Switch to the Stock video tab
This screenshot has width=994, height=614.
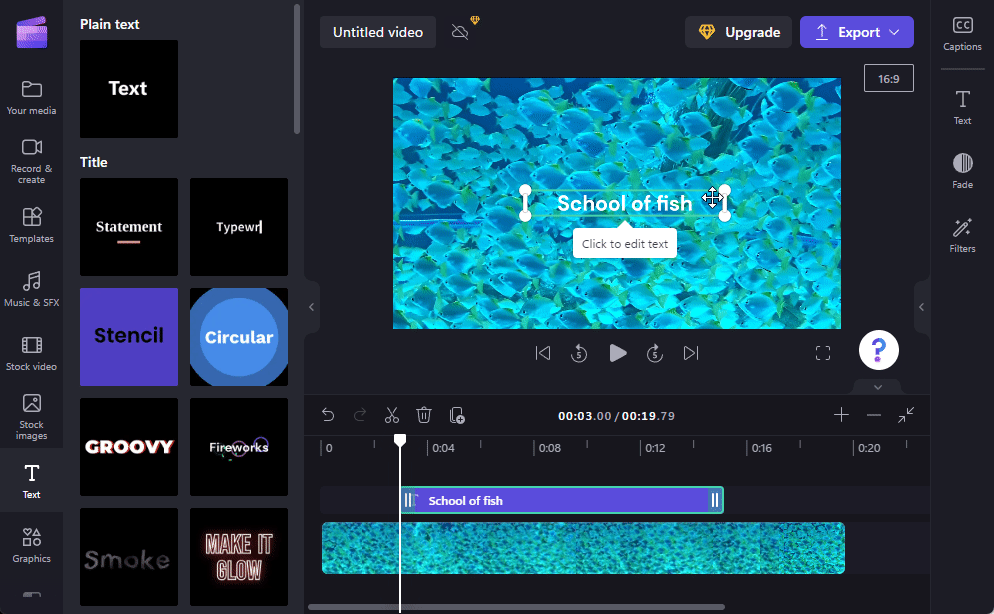click(31, 353)
